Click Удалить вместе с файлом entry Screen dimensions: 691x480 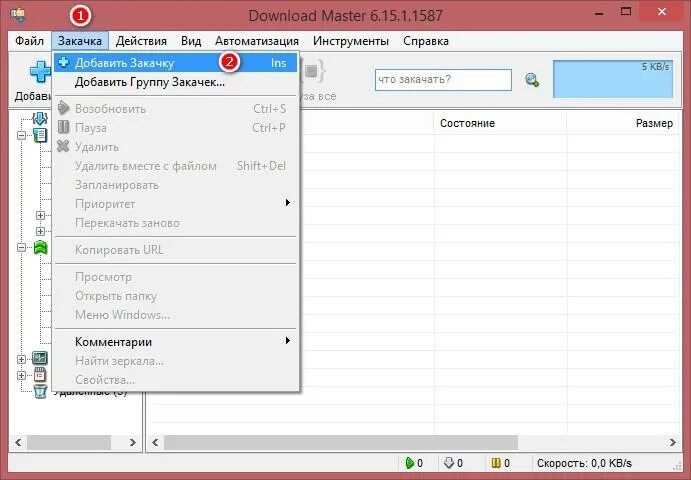click(175, 166)
